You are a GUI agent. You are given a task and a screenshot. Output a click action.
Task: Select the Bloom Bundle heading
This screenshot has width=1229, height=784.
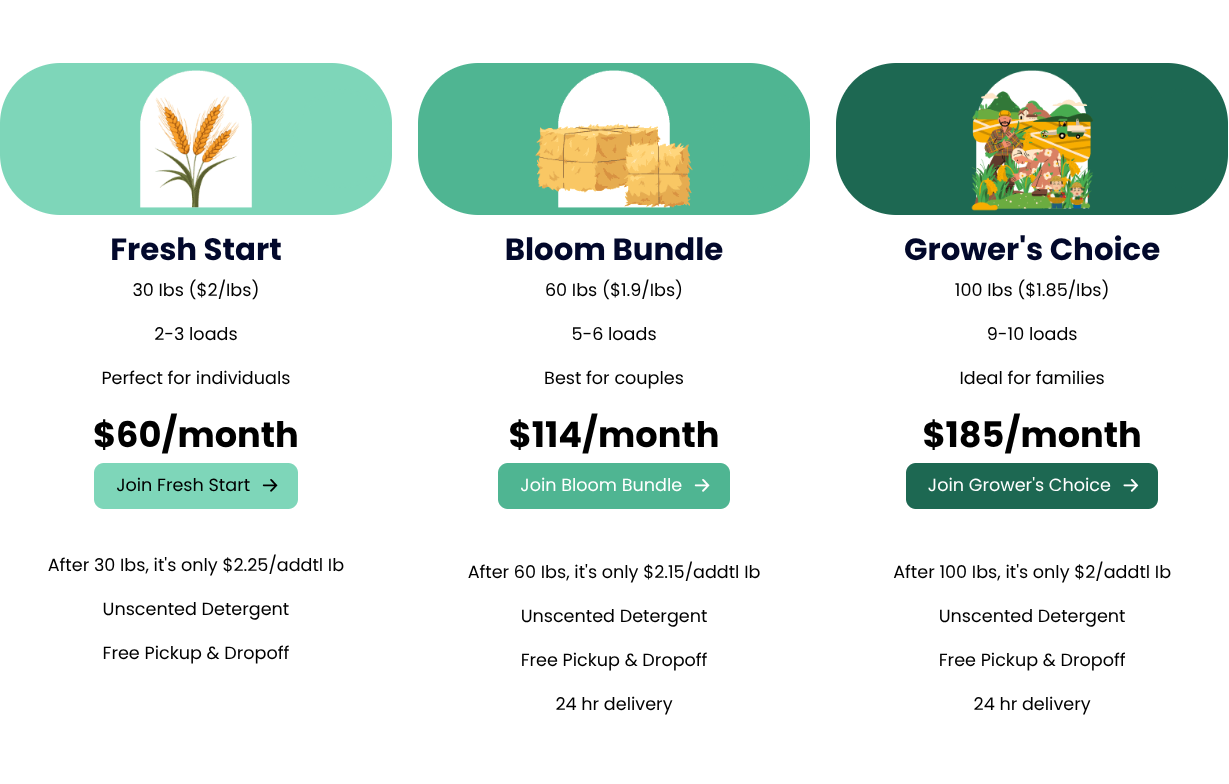[x=614, y=249]
